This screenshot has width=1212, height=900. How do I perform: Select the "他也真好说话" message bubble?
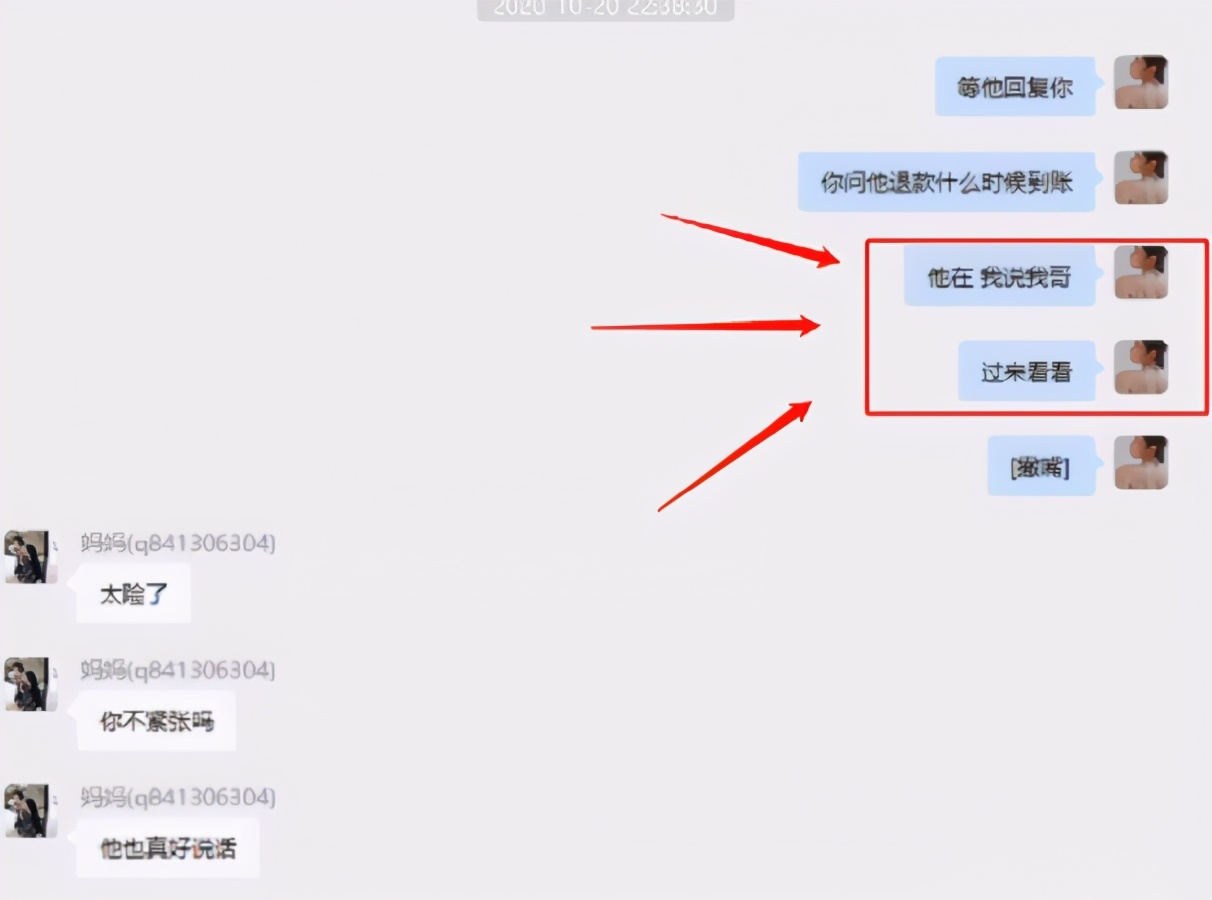pos(168,848)
